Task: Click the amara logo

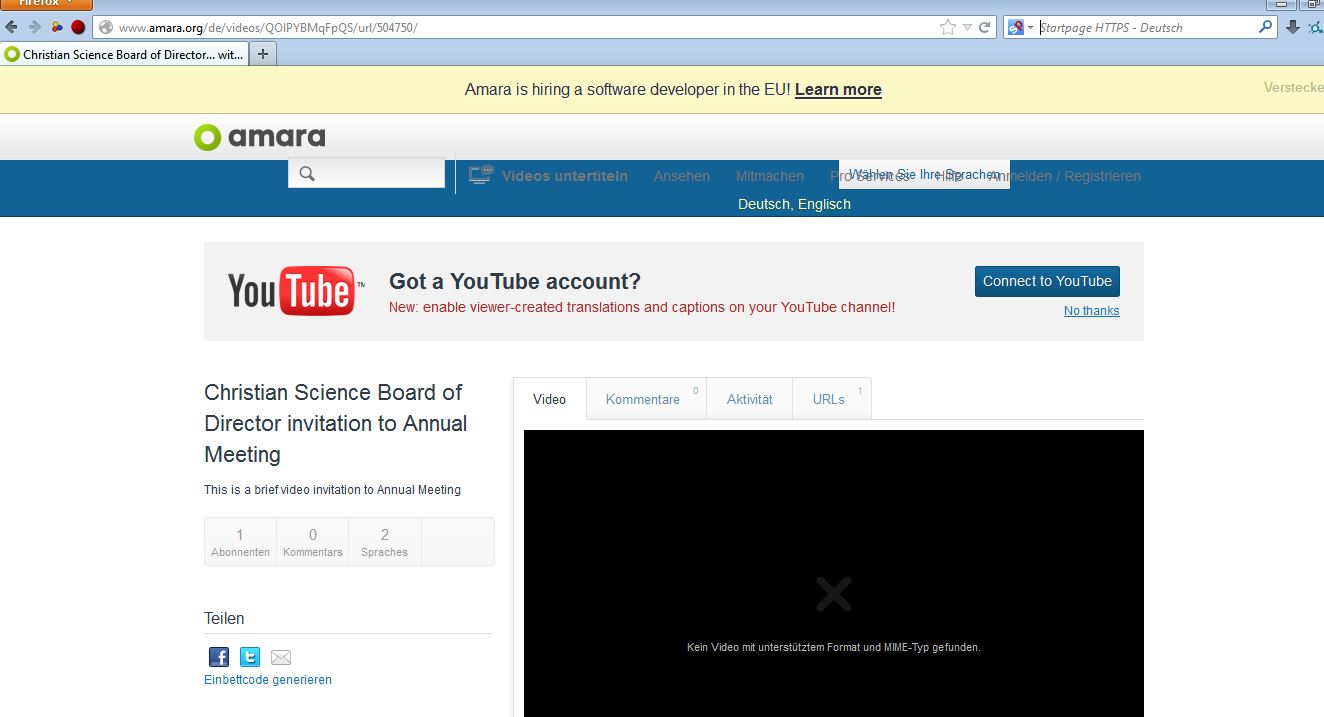Action: coord(260,137)
